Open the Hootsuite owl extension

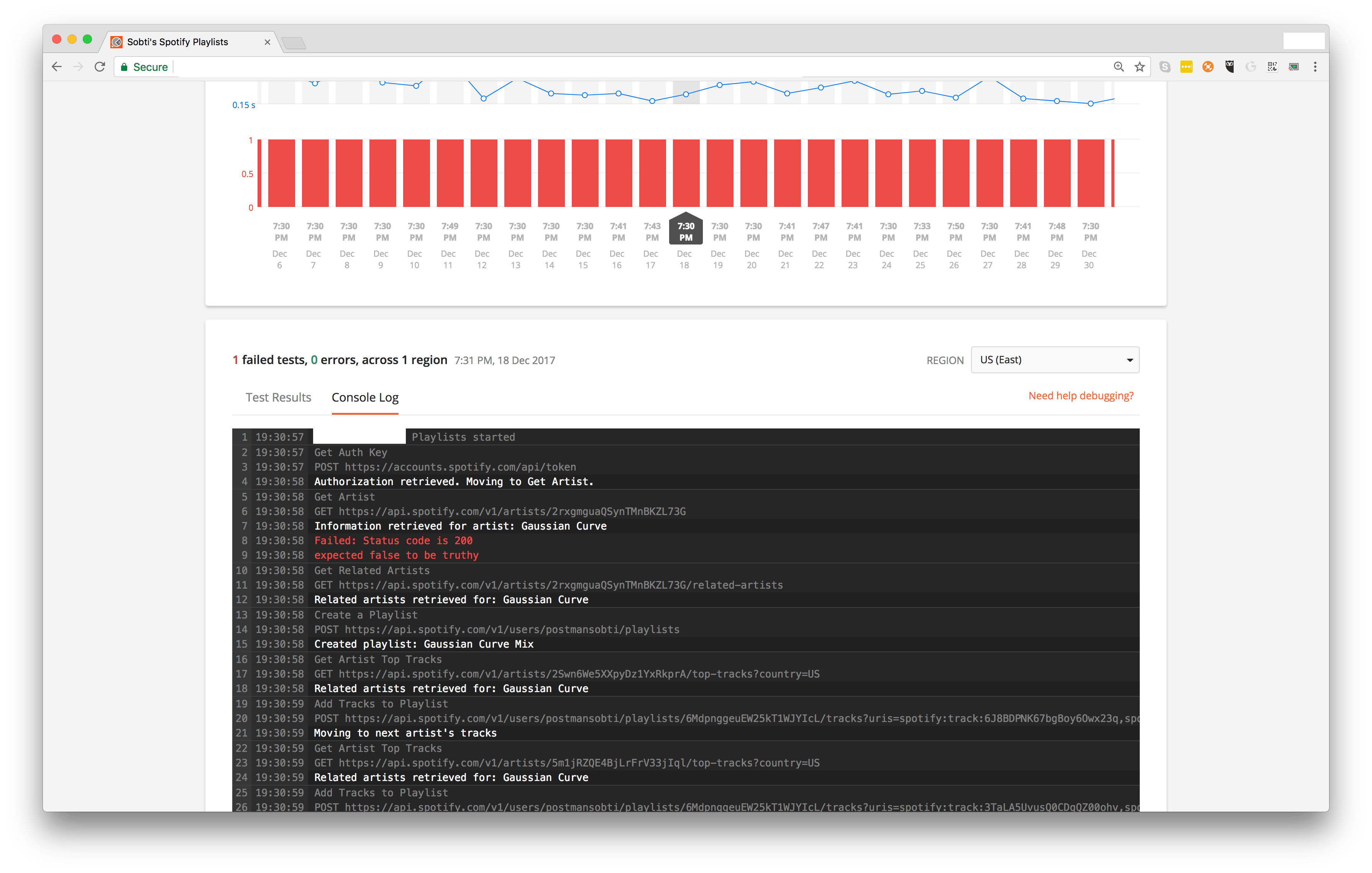pyautogui.click(x=1229, y=67)
